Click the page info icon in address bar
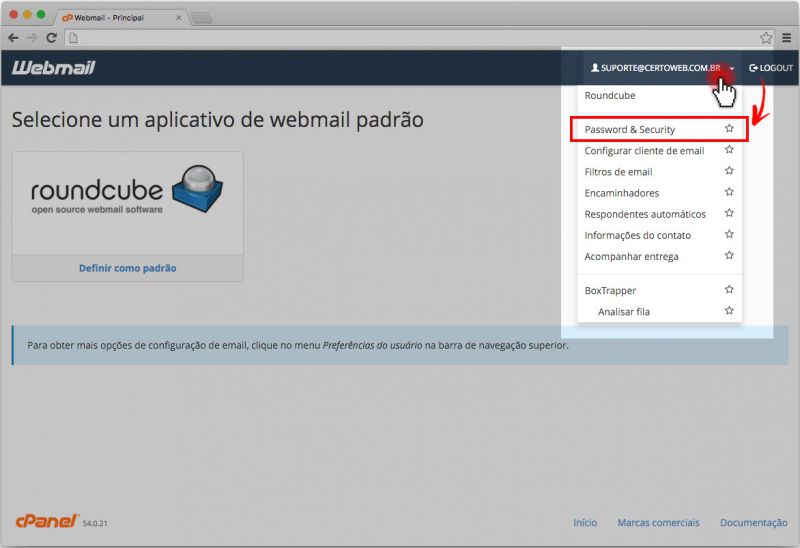This screenshot has width=800, height=548. coord(73,38)
